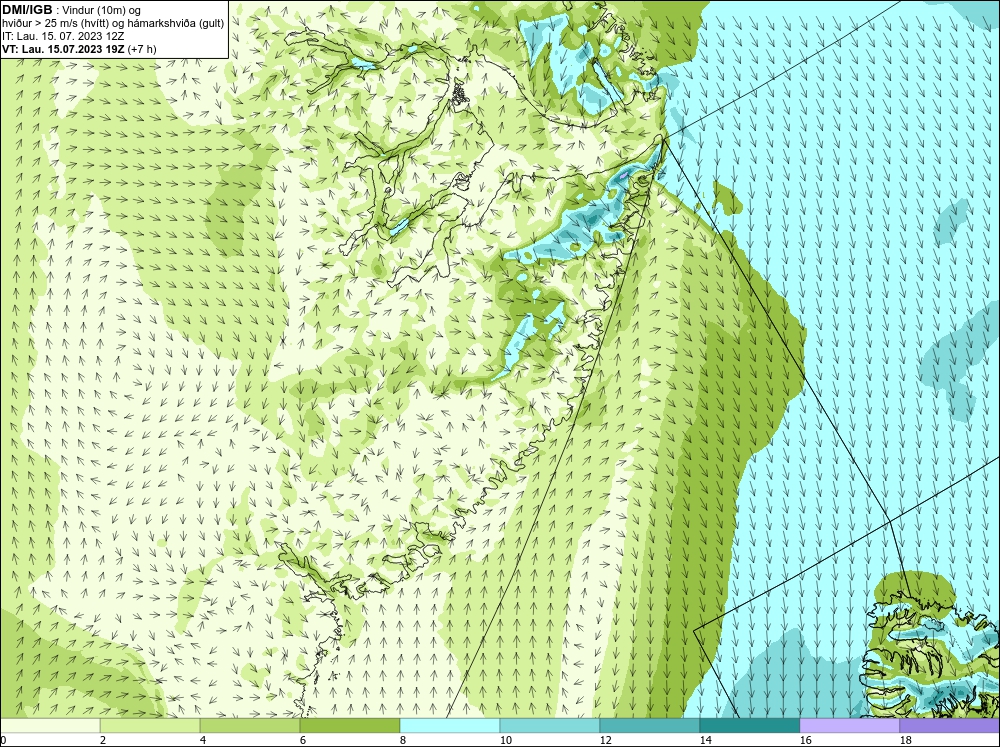
Task: Click the 2–4 m/s light green legend swatch
Action: point(150,725)
